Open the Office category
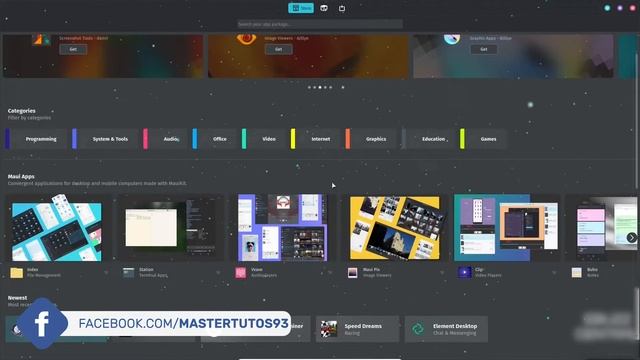Screen dimensions: 640x360 214,139
